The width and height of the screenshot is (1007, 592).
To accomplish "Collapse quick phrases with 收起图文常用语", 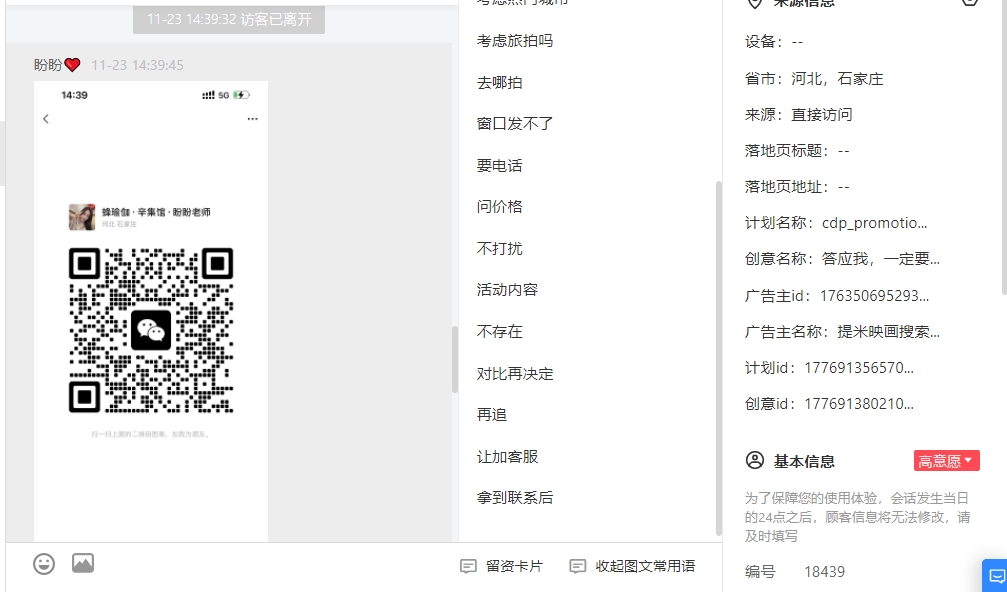I will coord(633,566).
